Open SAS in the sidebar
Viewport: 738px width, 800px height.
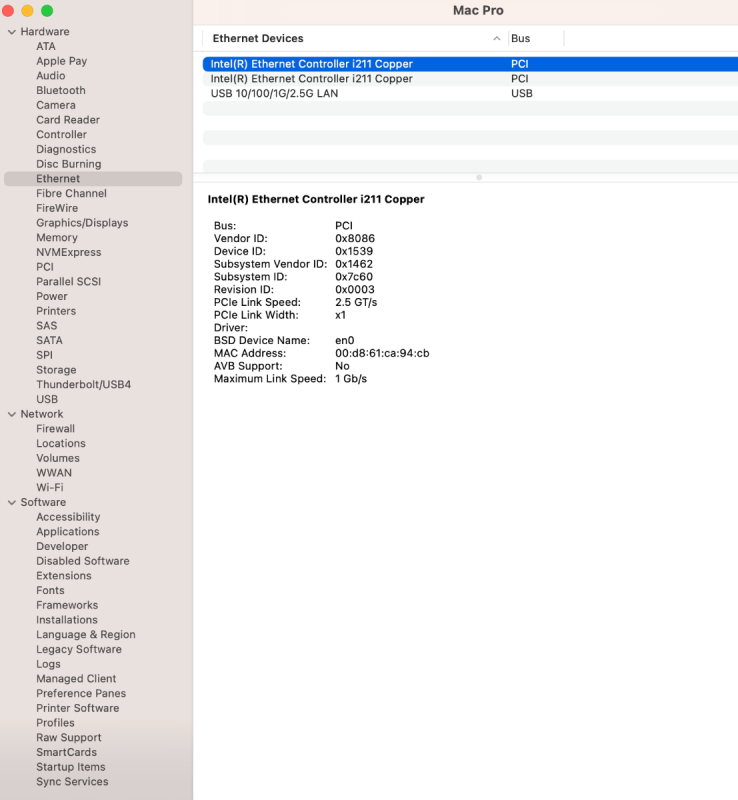(x=46, y=326)
